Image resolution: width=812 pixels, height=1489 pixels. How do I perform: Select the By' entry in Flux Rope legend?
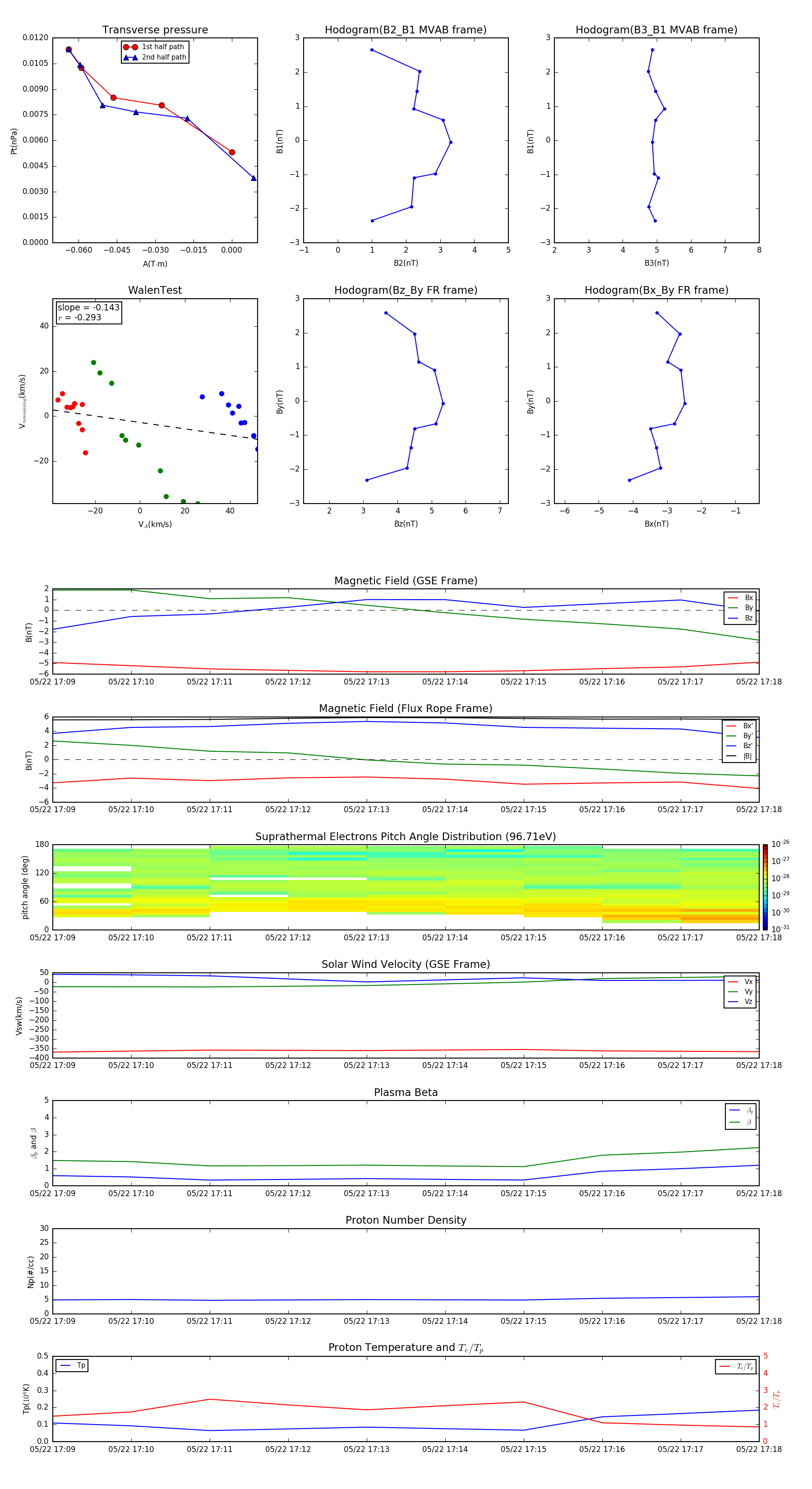pos(740,736)
